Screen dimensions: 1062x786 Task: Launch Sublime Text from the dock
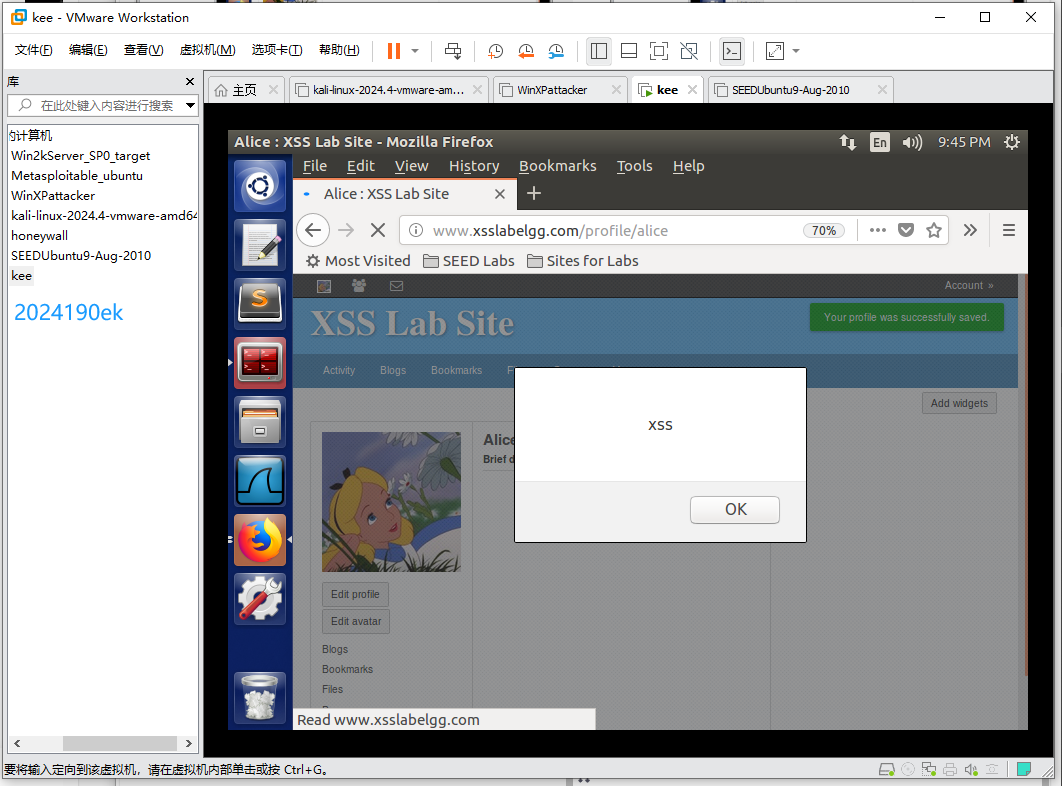[x=260, y=304]
